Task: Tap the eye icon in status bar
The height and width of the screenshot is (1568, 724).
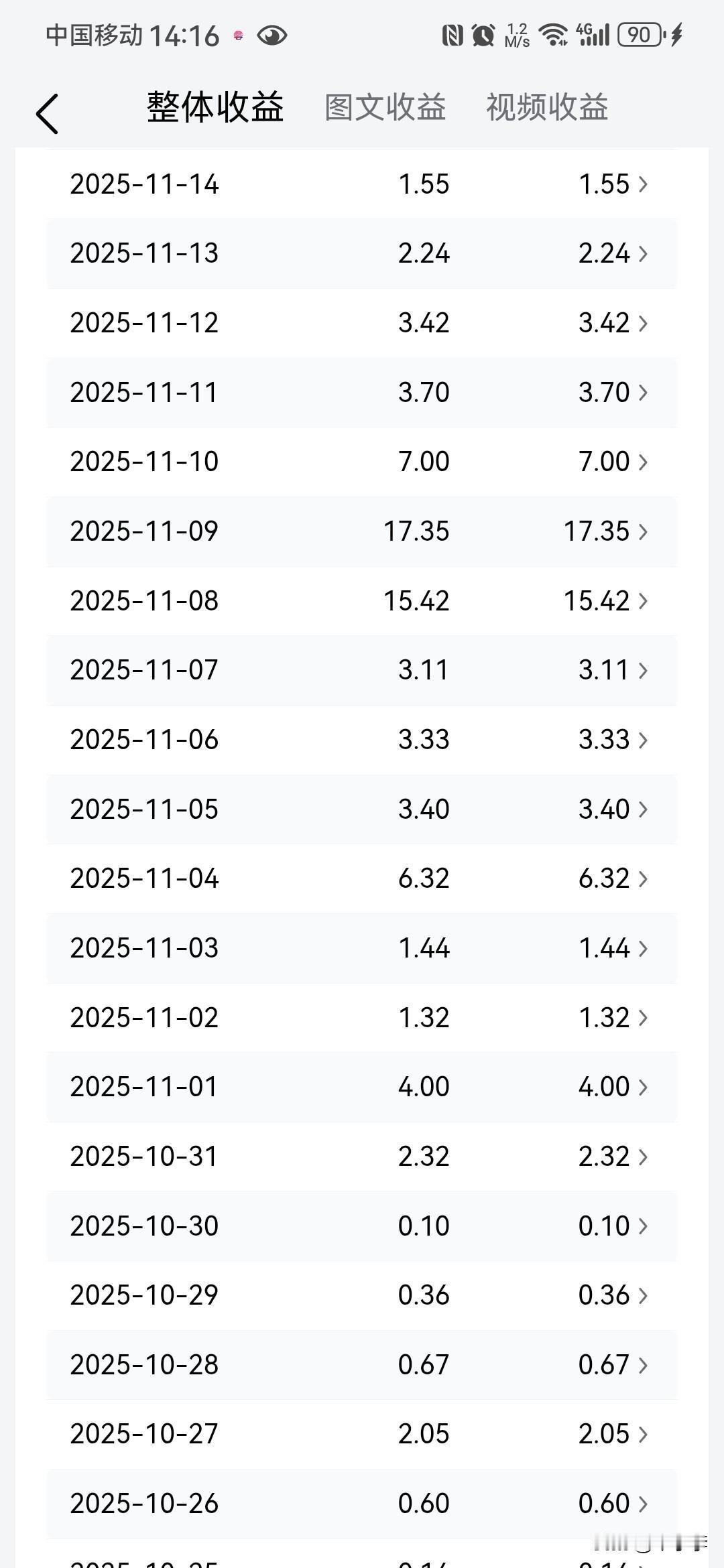Action: 271,36
